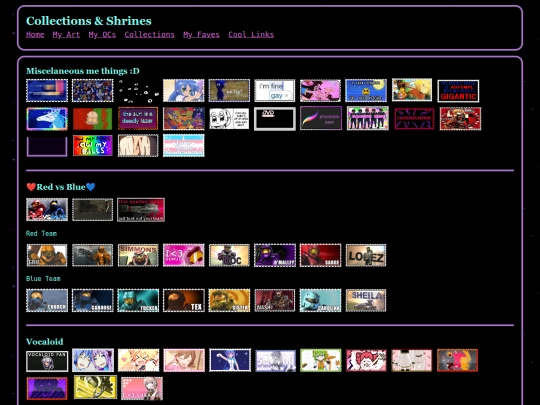Click the dark blue starry Vocaloid stamp
The width and height of the screenshot is (540, 405).
pyautogui.click(x=230, y=360)
